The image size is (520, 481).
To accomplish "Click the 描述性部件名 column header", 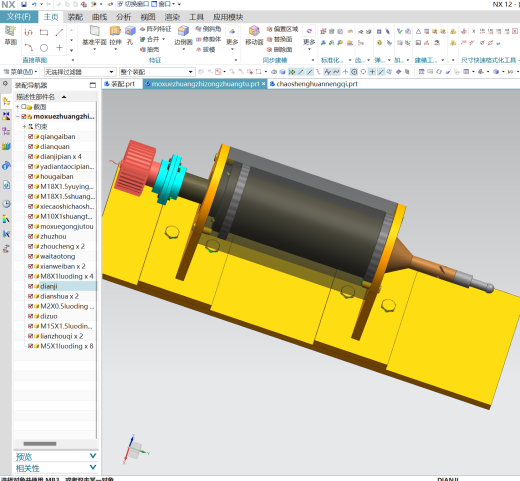I will tap(55, 97).
